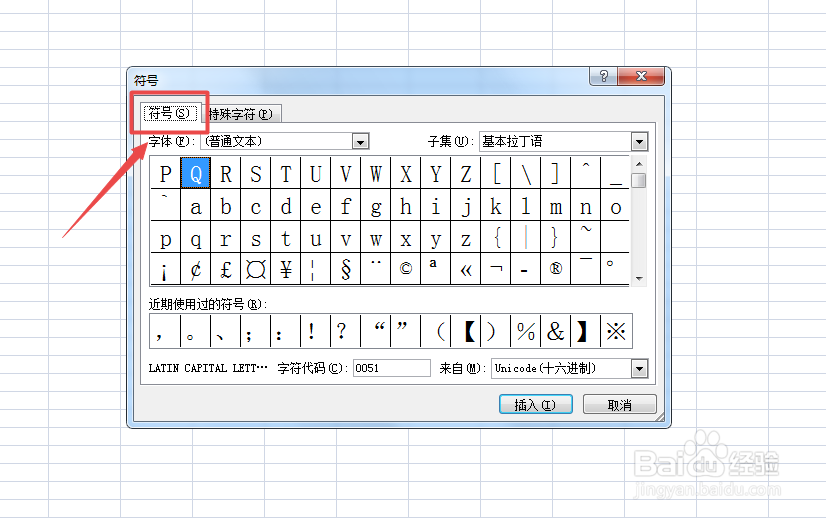Select the registered ® symbol
826x518 pixels.
556,269
